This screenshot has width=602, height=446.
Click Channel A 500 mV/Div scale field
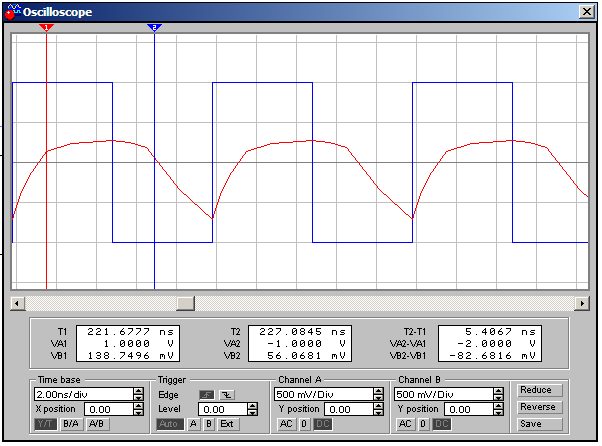[x=324, y=394]
